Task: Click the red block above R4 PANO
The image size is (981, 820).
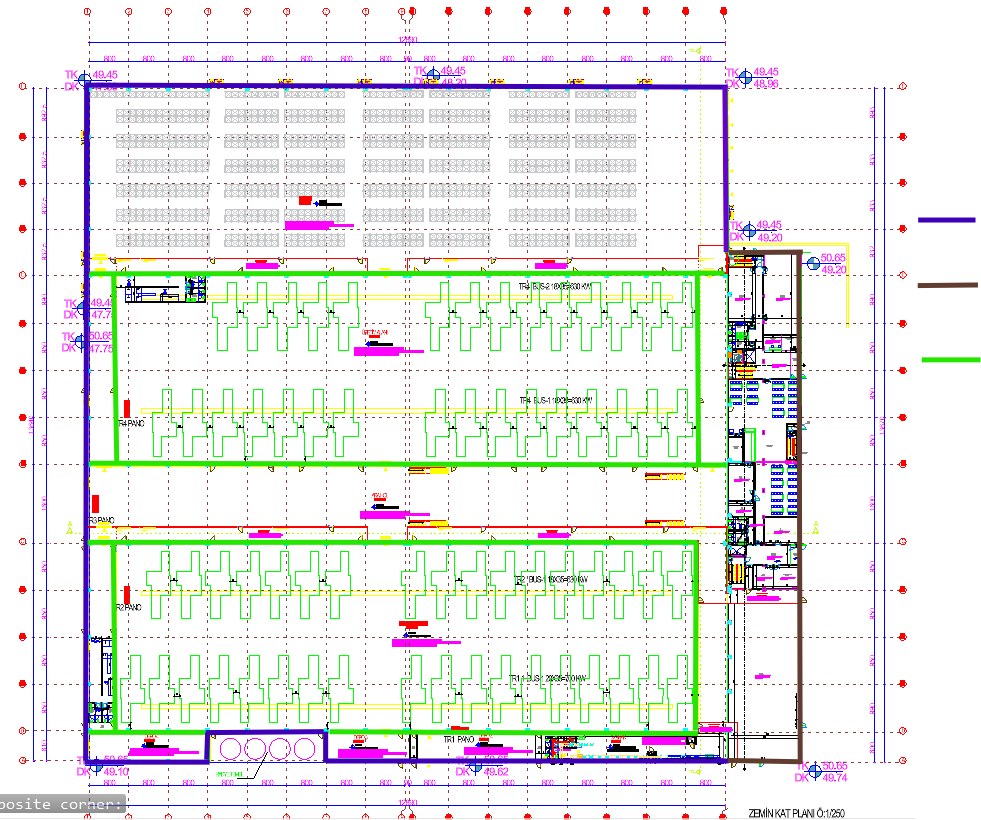Action: pyautogui.click(x=127, y=407)
